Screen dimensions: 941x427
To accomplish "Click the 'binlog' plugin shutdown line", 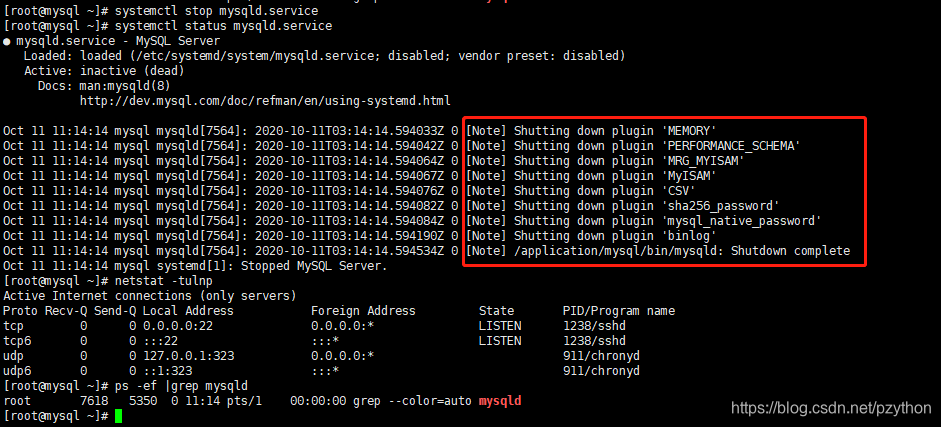I will [x=360, y=236].
